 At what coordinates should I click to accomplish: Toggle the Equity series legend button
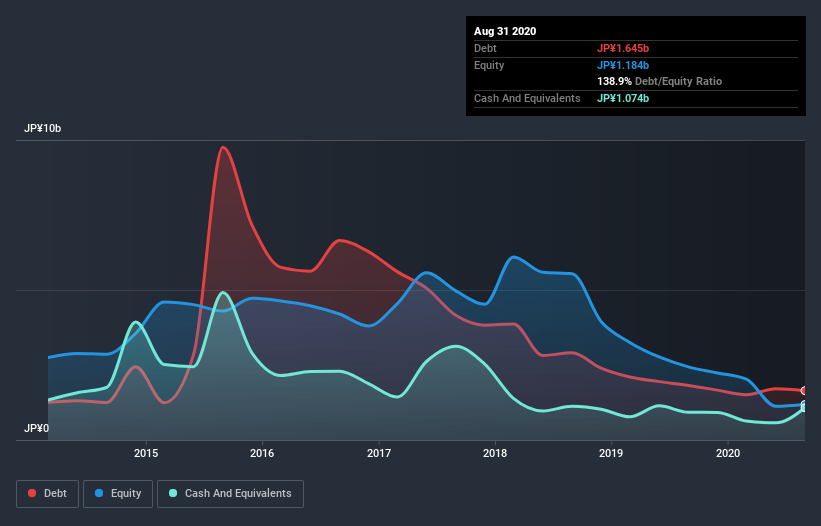point(118,494)
